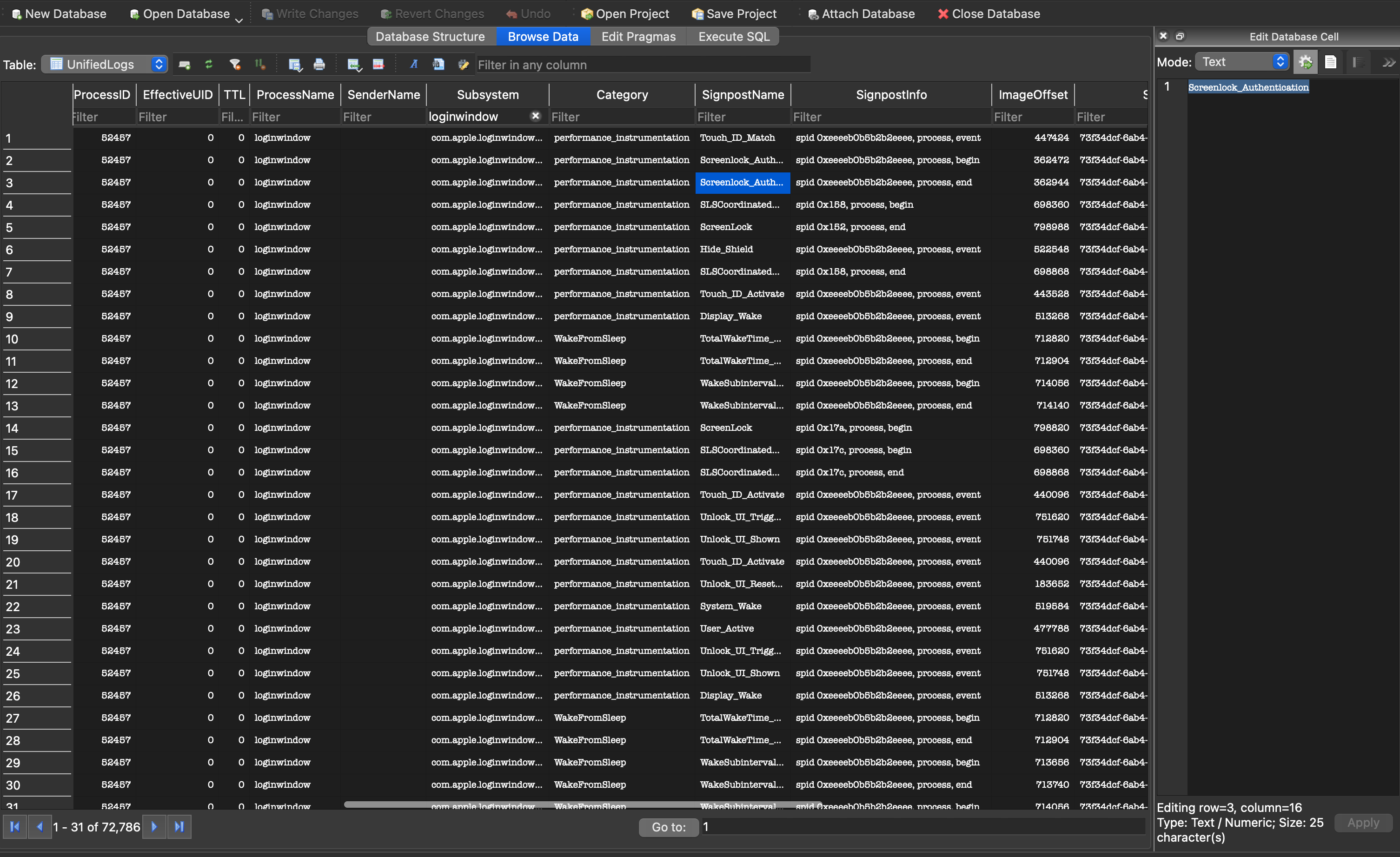
Task: Click the document page icon in cell editor toolbar
Action: (x=1331, y=62)
